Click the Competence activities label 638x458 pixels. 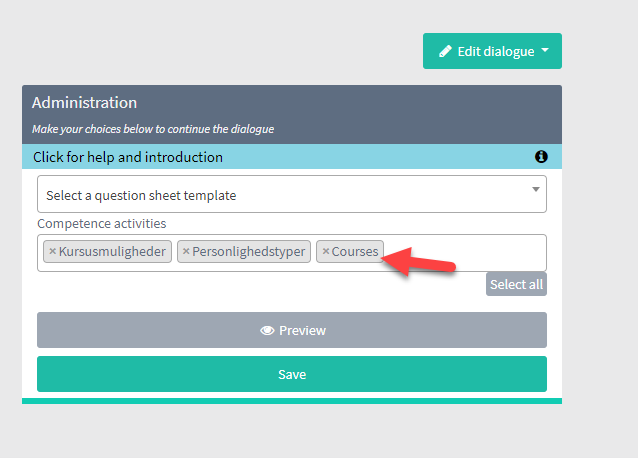click(x=102, y=223)
